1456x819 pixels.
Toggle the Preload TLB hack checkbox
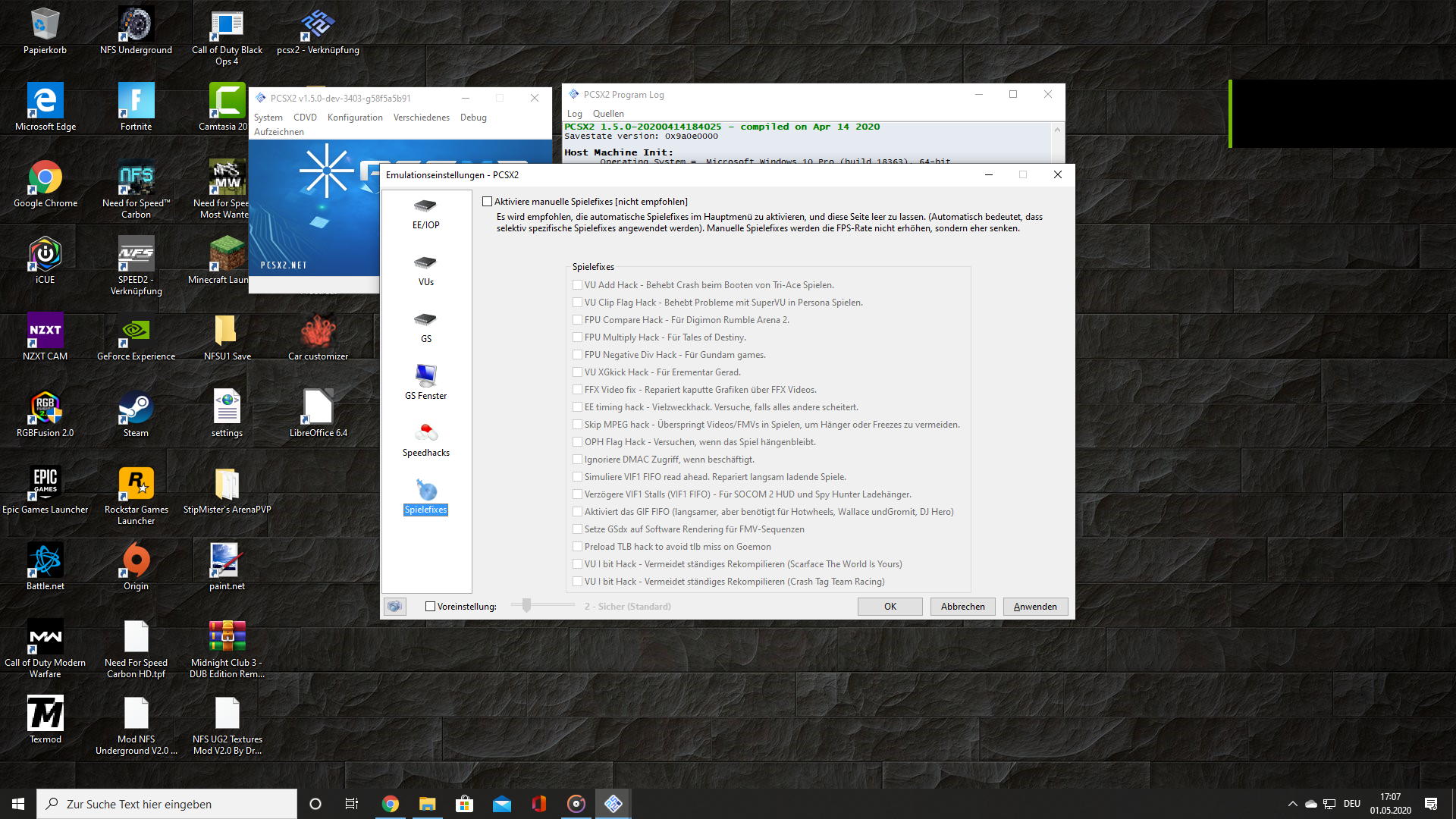coord(577,547)
